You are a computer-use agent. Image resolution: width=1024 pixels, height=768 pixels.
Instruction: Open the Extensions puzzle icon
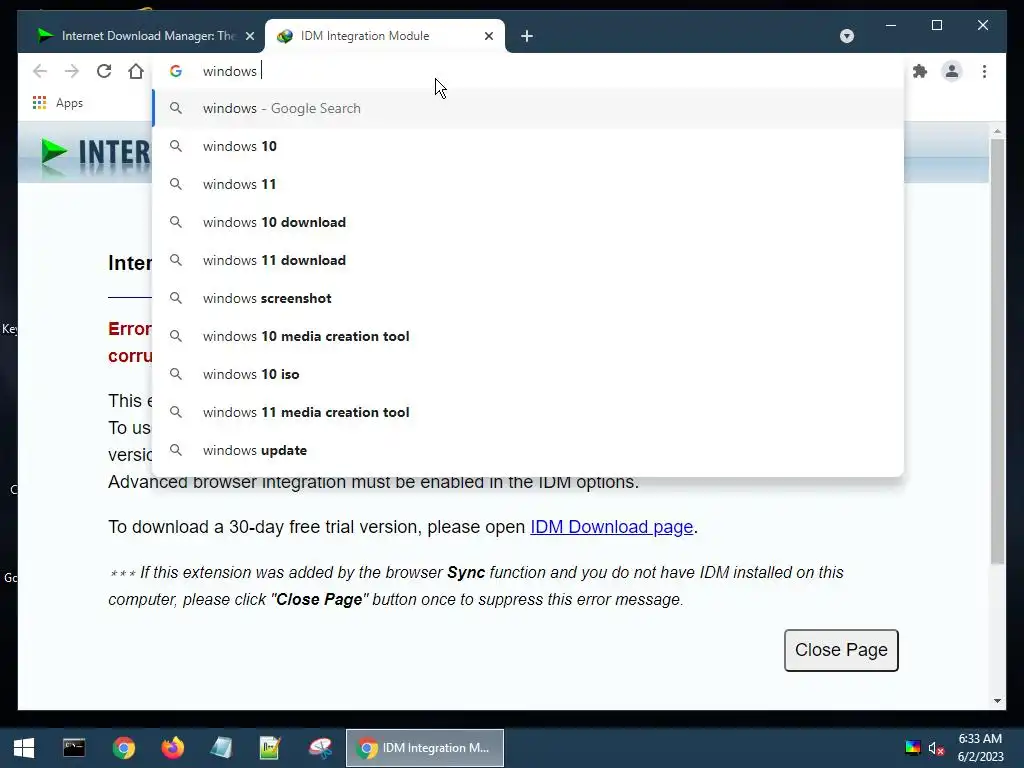(920, 71)
